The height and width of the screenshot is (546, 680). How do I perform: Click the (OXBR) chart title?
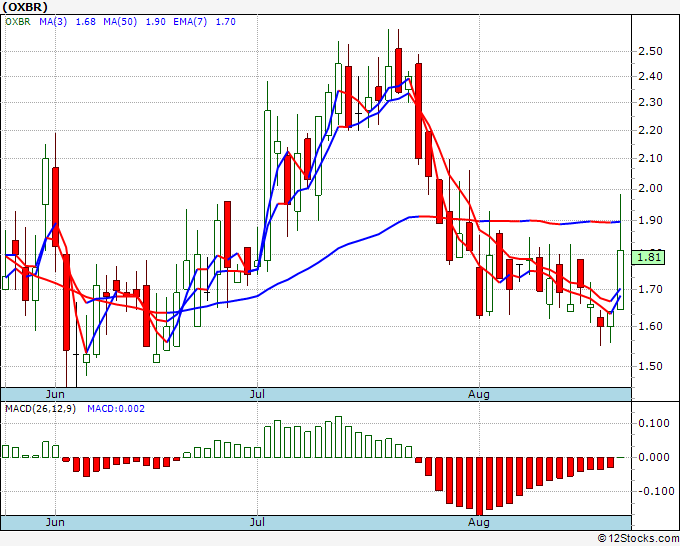tap(25, 7)
